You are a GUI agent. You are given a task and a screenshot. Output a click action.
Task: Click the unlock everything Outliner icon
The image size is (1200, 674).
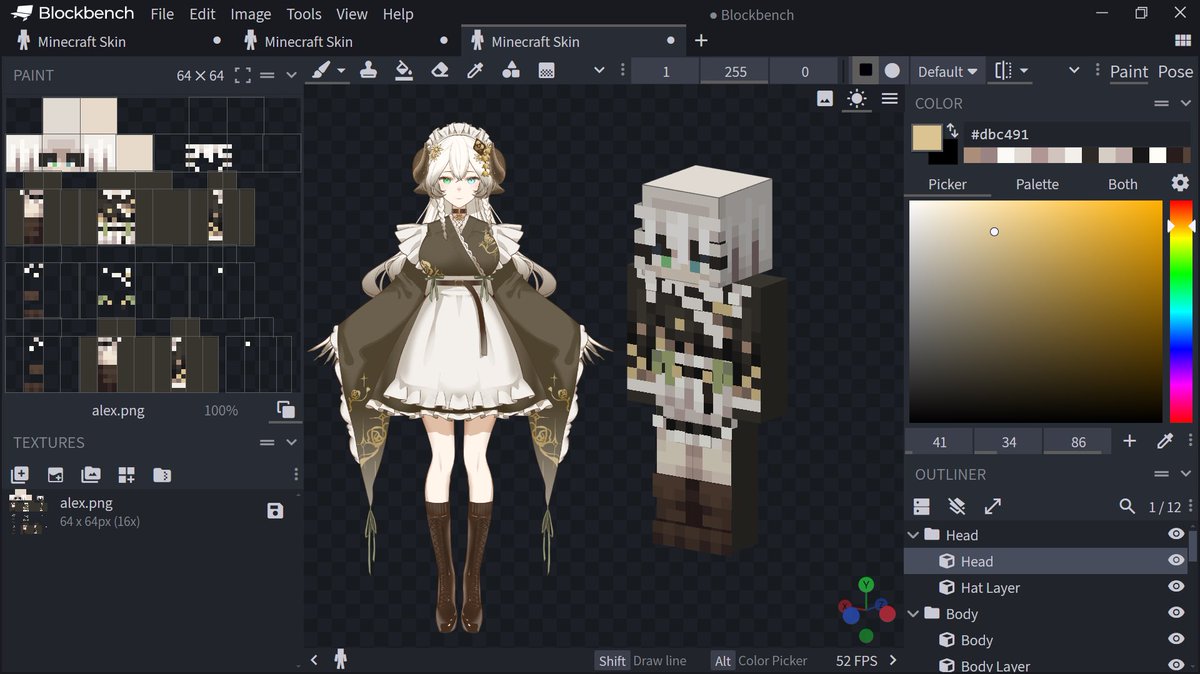[x=957, y=506]
